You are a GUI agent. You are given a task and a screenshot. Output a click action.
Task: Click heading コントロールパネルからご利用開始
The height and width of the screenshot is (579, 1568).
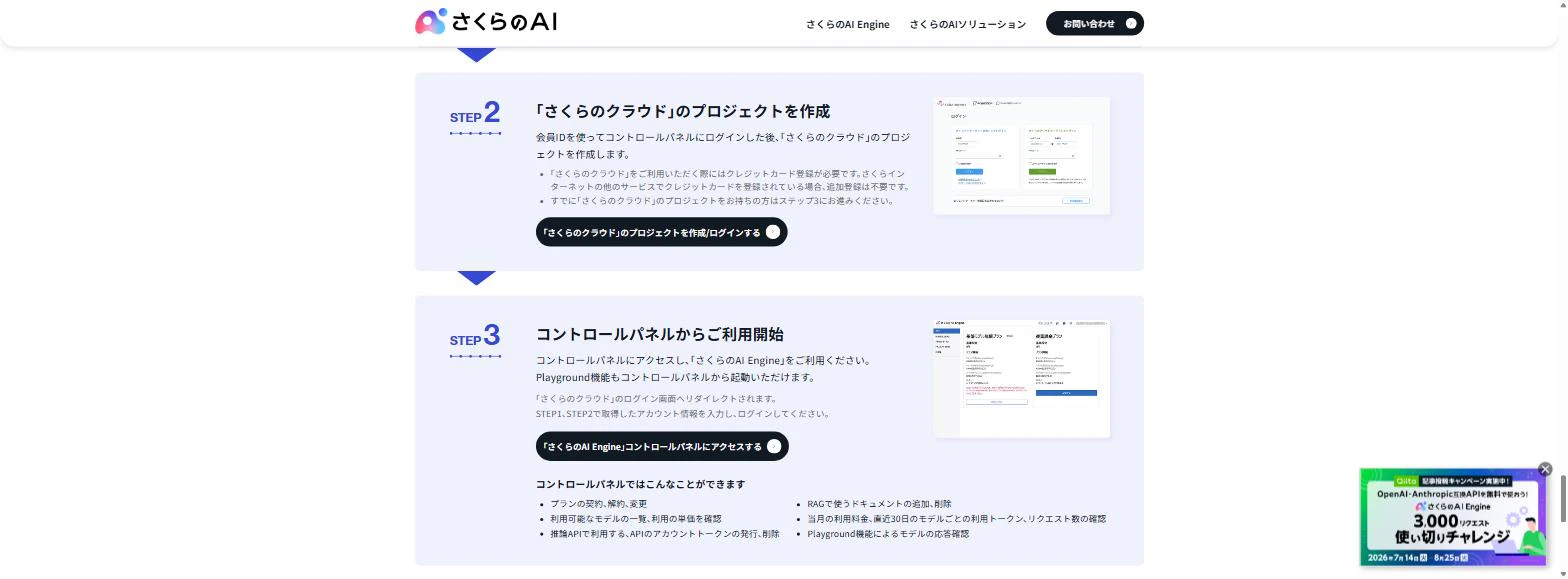[x=660, y=334]
